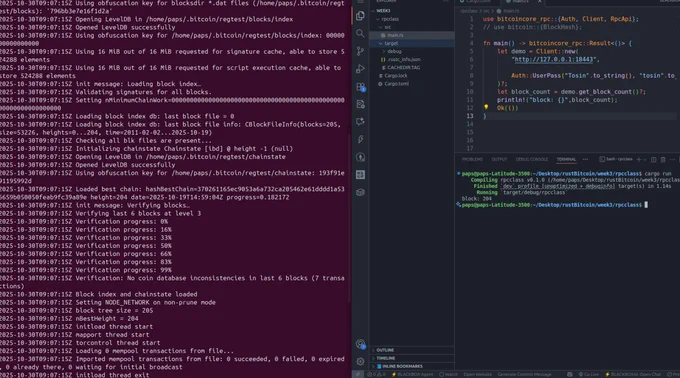Click the main.rs segment in the breadcrumb

coord(508,11)
